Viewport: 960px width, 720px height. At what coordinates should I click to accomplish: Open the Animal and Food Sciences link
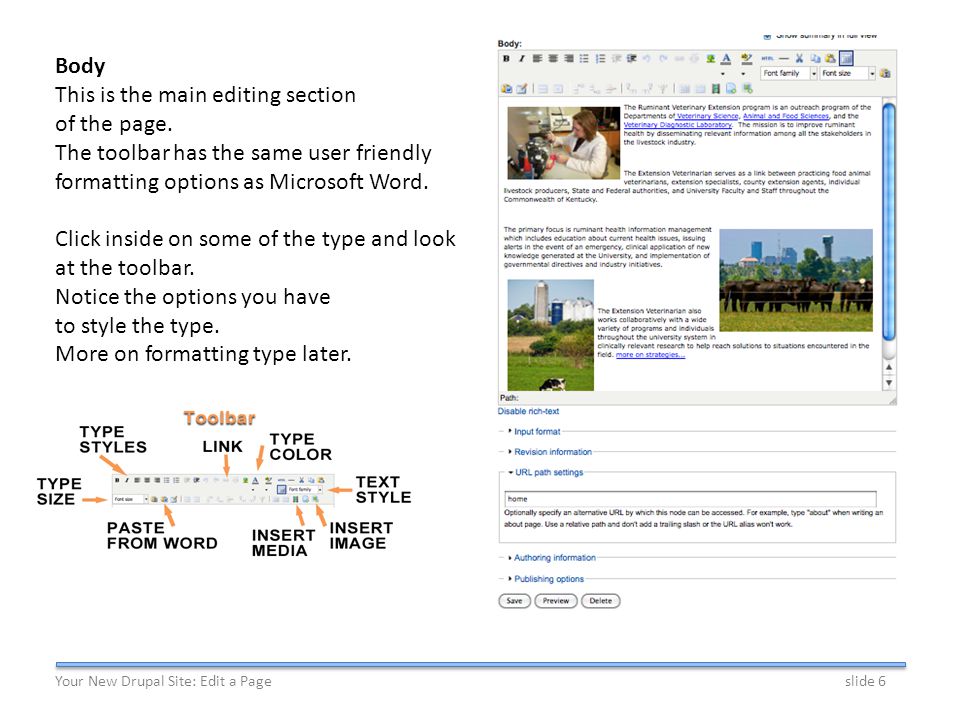(786, 116)
